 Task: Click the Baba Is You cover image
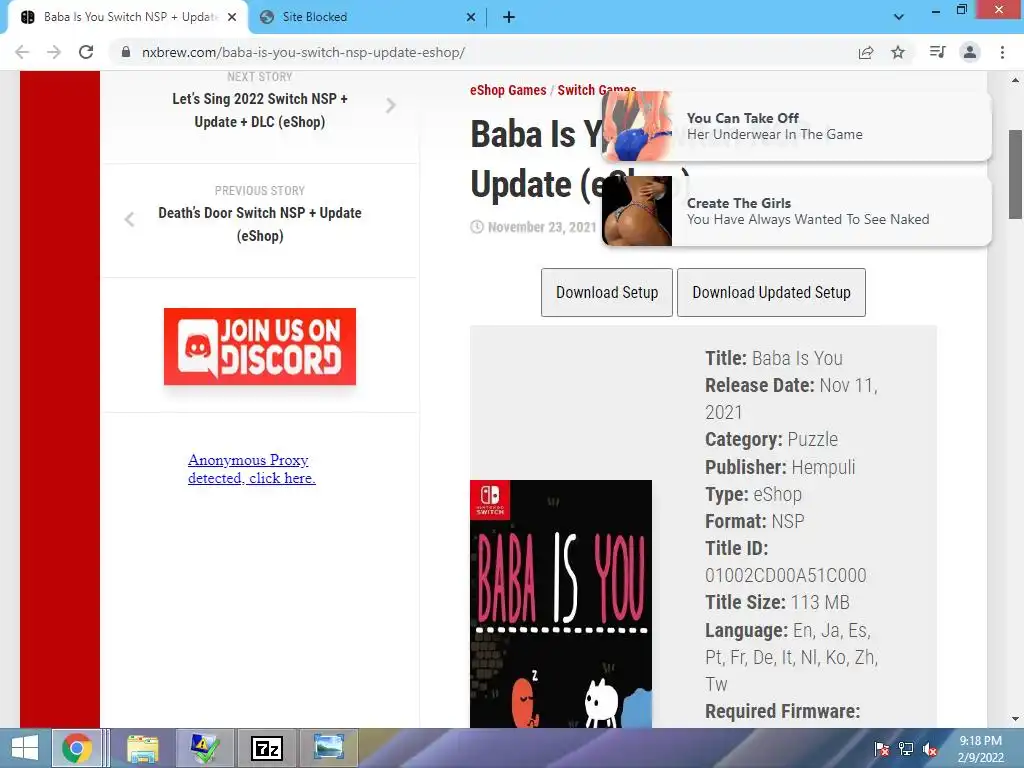(561, 604)
